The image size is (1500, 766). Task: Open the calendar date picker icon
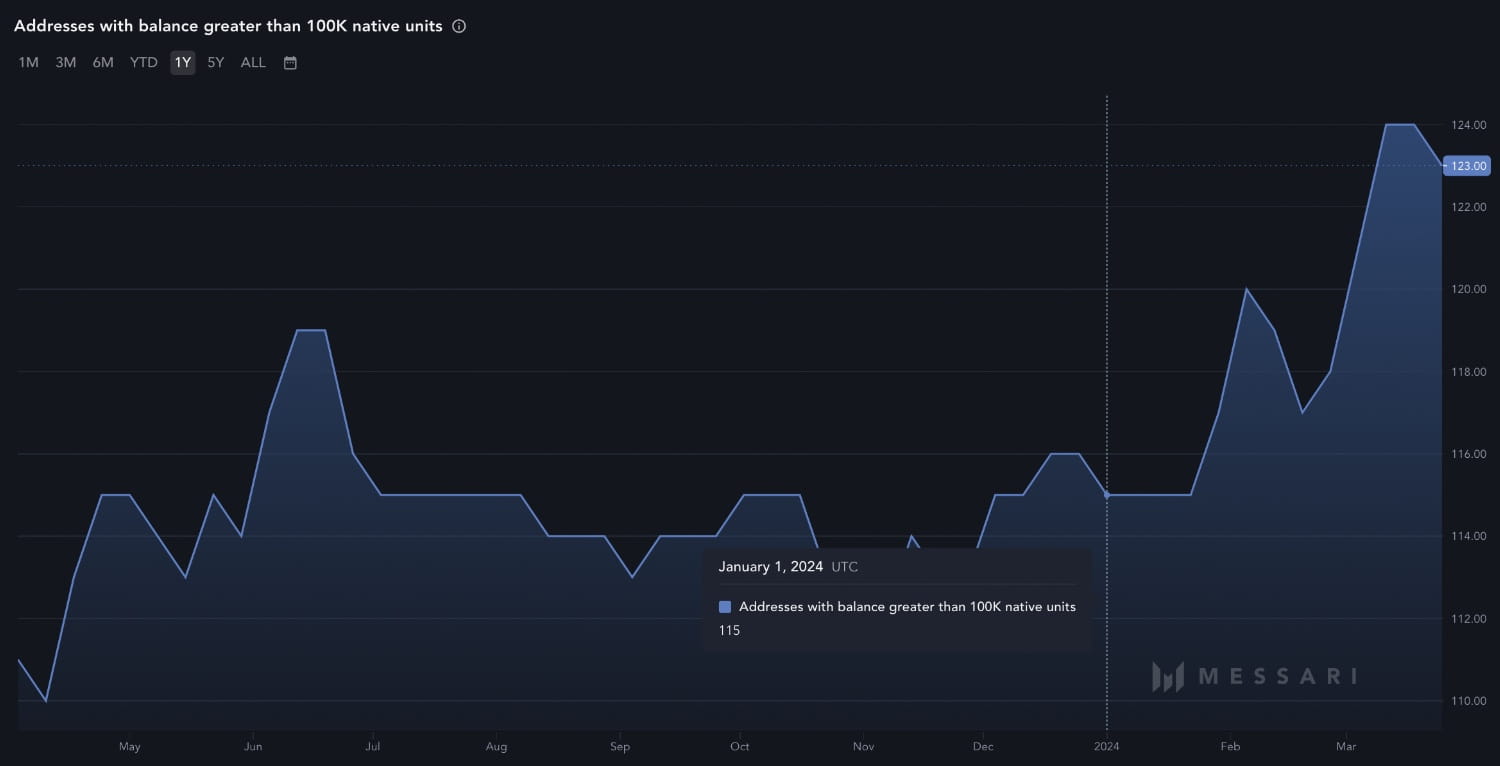click(x=289, y=62)
